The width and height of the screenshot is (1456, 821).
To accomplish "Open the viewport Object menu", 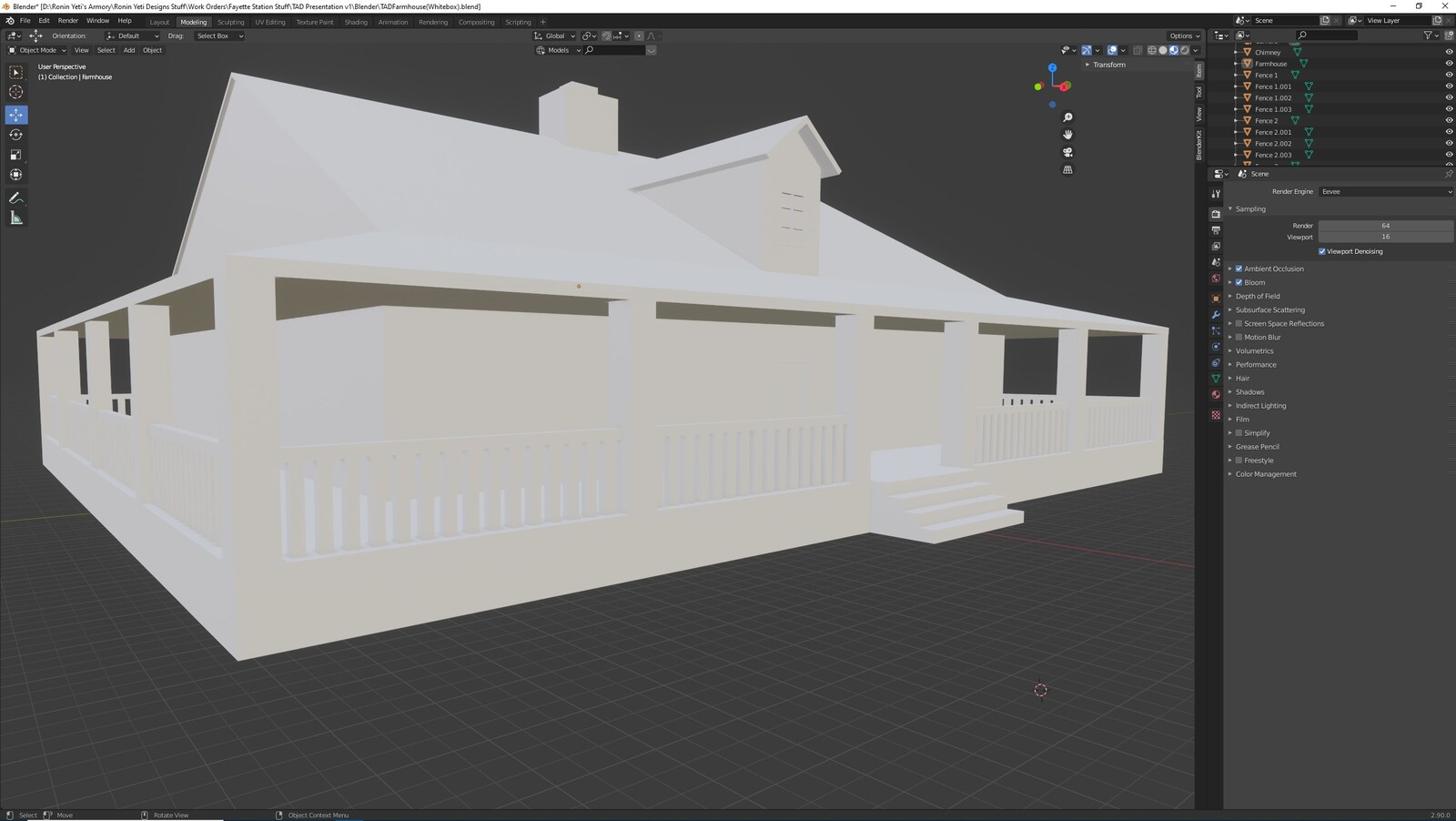I will click(x=152, y=50).
